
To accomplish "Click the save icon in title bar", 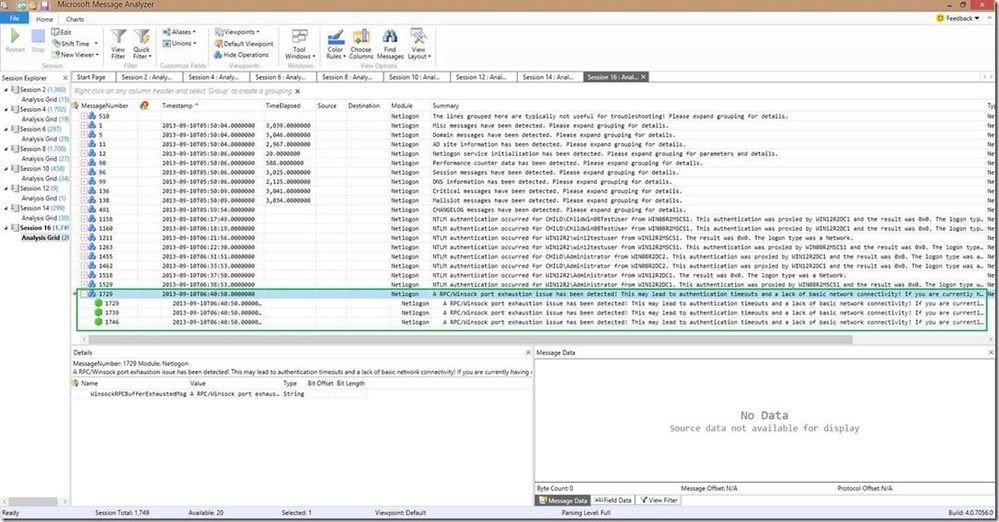I will point(45,5).
